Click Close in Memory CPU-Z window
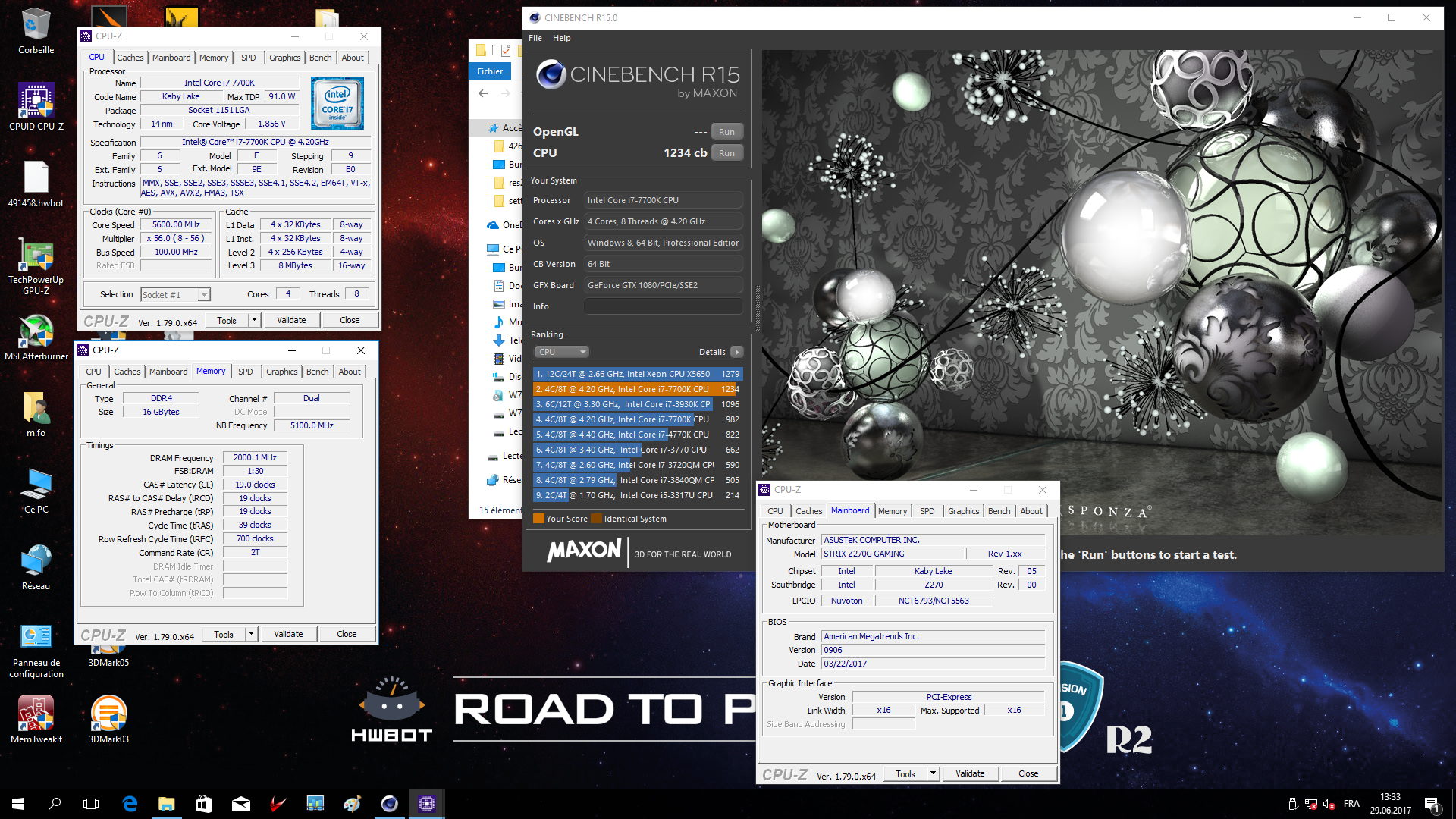The width and height of the screenshot is (1456, 819). click(347, 634)
